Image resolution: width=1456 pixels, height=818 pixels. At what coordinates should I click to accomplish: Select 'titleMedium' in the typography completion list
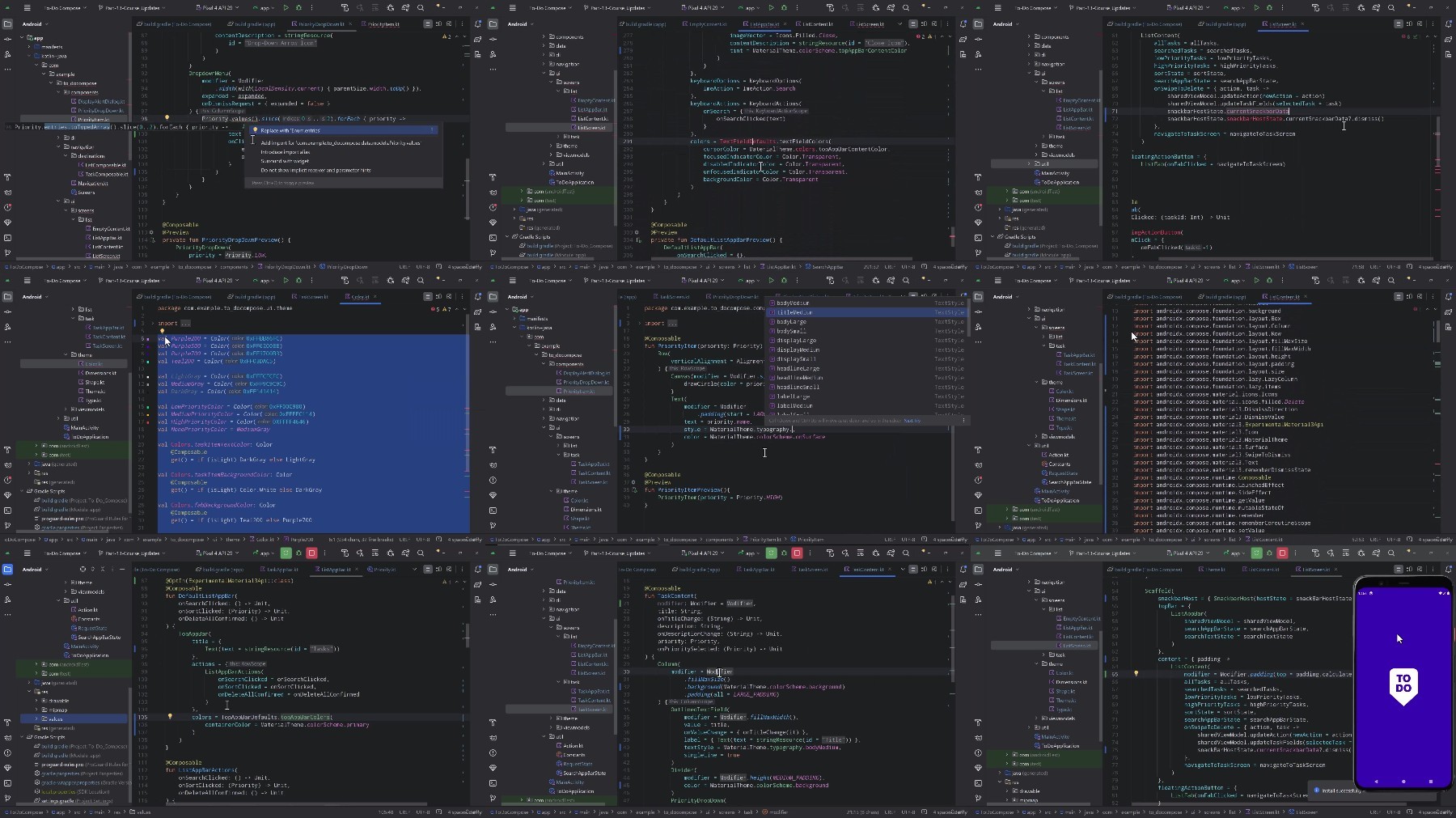tap(866, 312)
